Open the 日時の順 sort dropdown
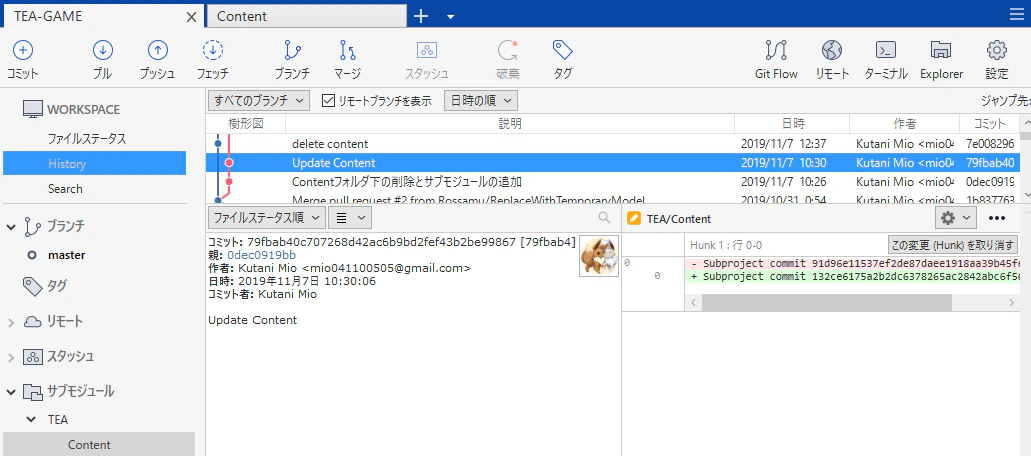This screenshot has width=1031, height=456. point(481,101)
